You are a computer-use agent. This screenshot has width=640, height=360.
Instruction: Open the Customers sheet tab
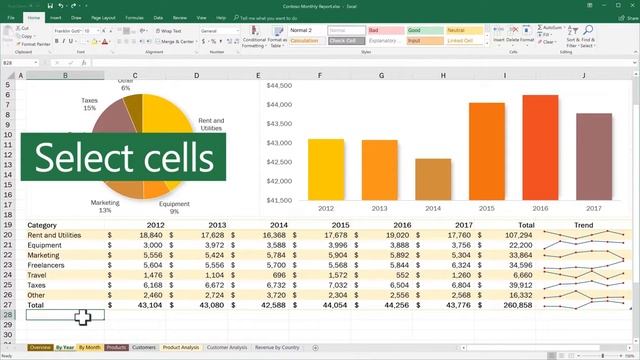coord(144,347)
